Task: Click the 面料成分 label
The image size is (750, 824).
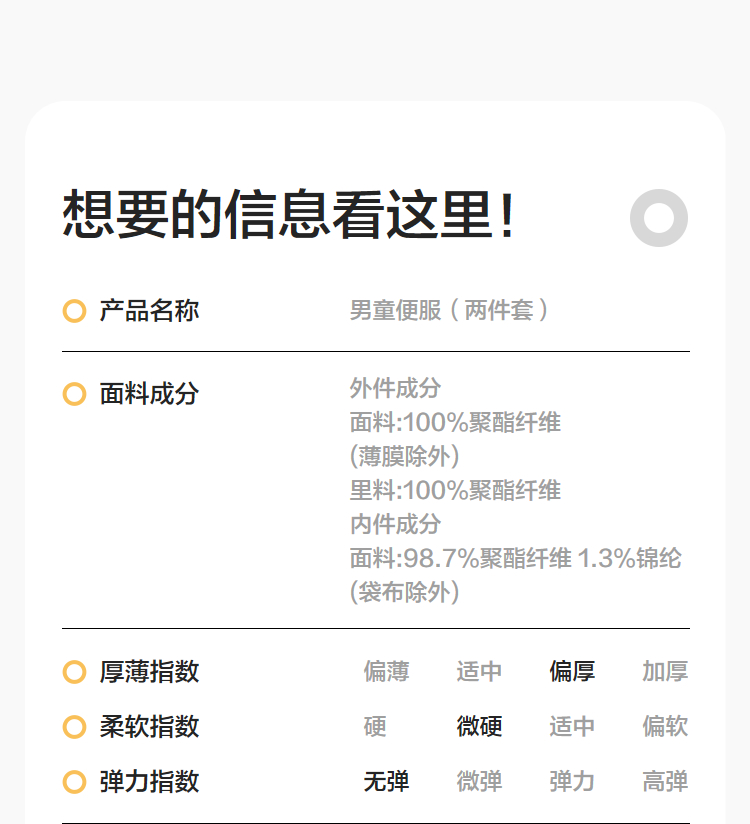Action: pyautogui.click(x=149, y=394)
